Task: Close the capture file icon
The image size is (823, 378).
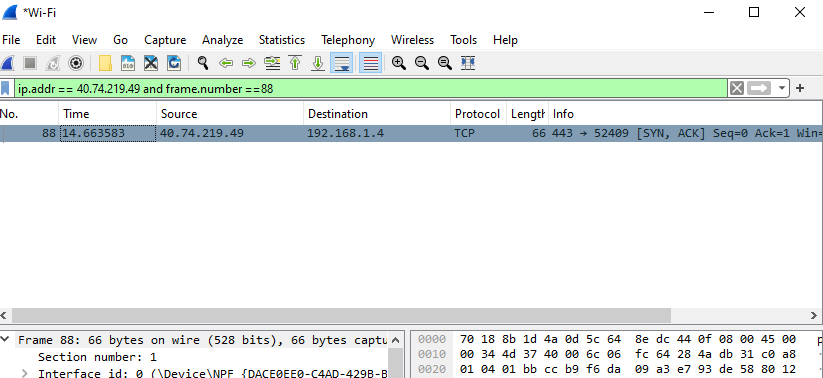Action: tap(151, 64)
